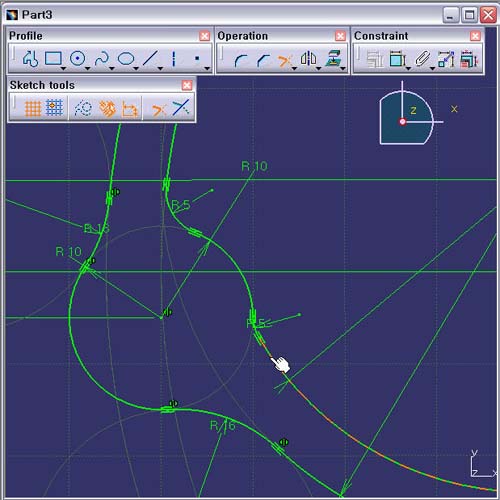Toggle Construction/Standard Element mode
This screenshot has height=500, width=500.
point(83,108)
